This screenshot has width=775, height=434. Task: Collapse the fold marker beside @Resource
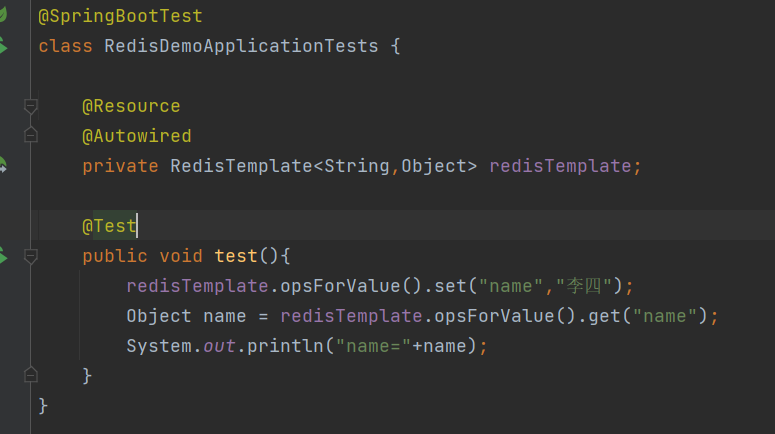(x=30, y=106)
